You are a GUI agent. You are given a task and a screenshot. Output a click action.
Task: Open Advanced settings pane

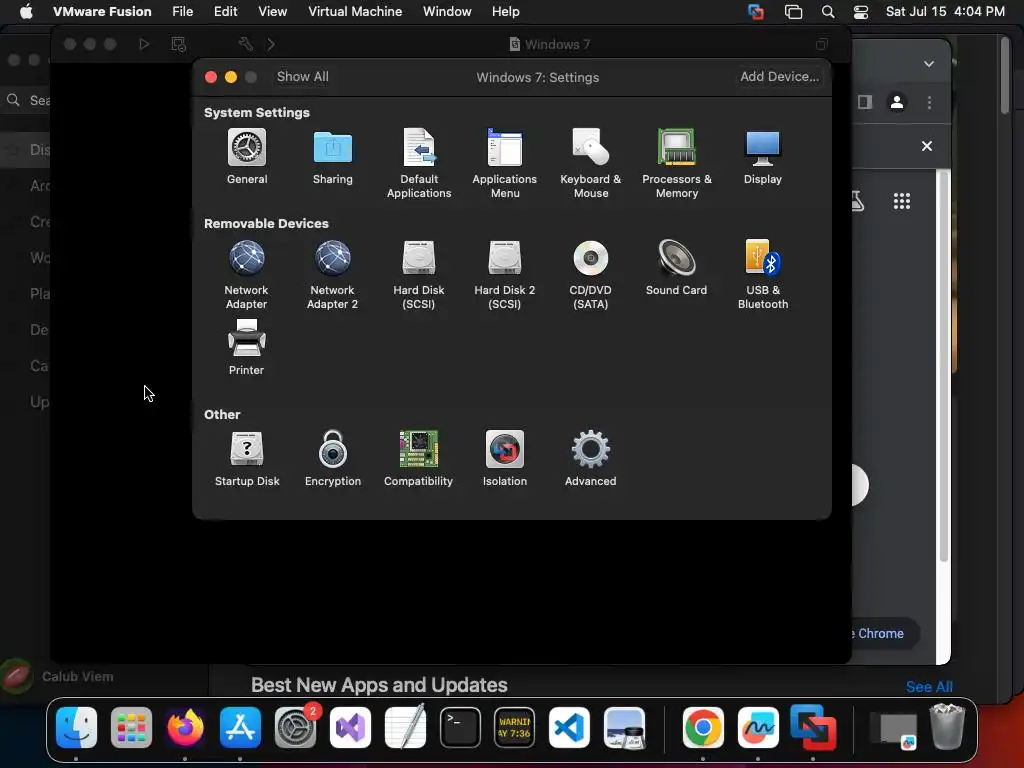(x=590, y=458)
